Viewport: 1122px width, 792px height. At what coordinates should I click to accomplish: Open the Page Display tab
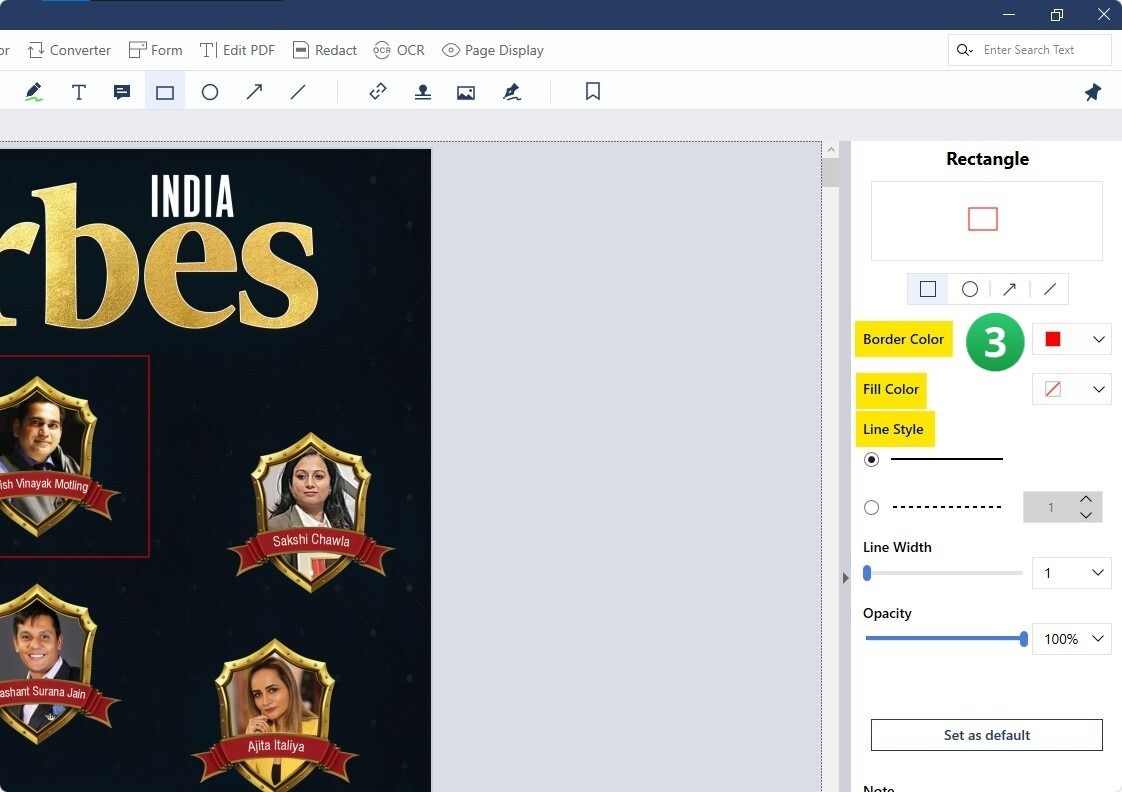click(x=492, y=50)
